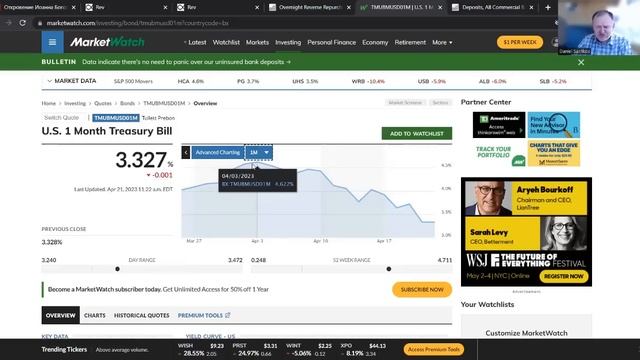This screenshot has height=360, width=640.
Task: Click the PRST trending ticker
Action: [255, 349]
